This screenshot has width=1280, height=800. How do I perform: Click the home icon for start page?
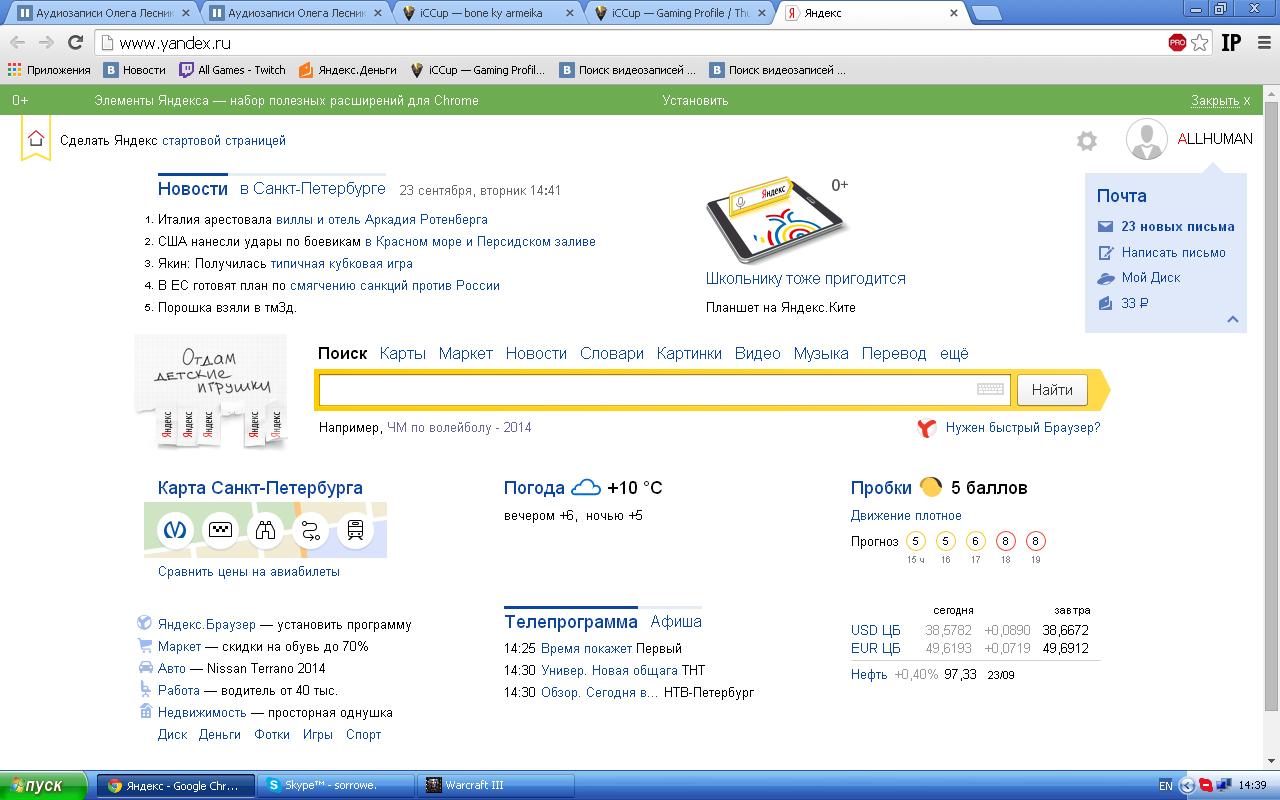[36, 139]
